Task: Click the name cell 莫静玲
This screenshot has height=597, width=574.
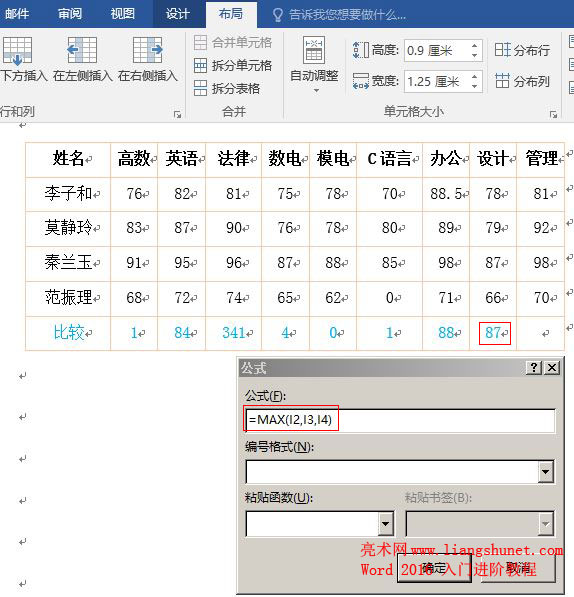Action: (68, 228)
